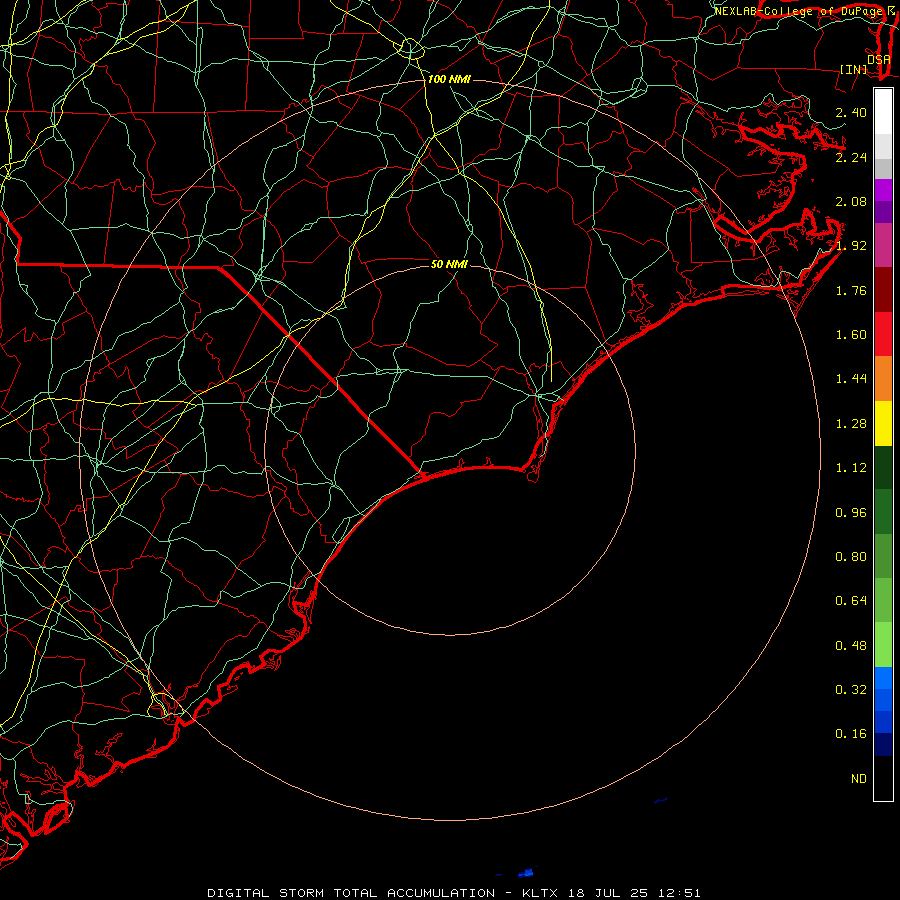Click the 0.80 legend value
The height and width of the screenshot is (900, 900).
[x=851, y=557]
